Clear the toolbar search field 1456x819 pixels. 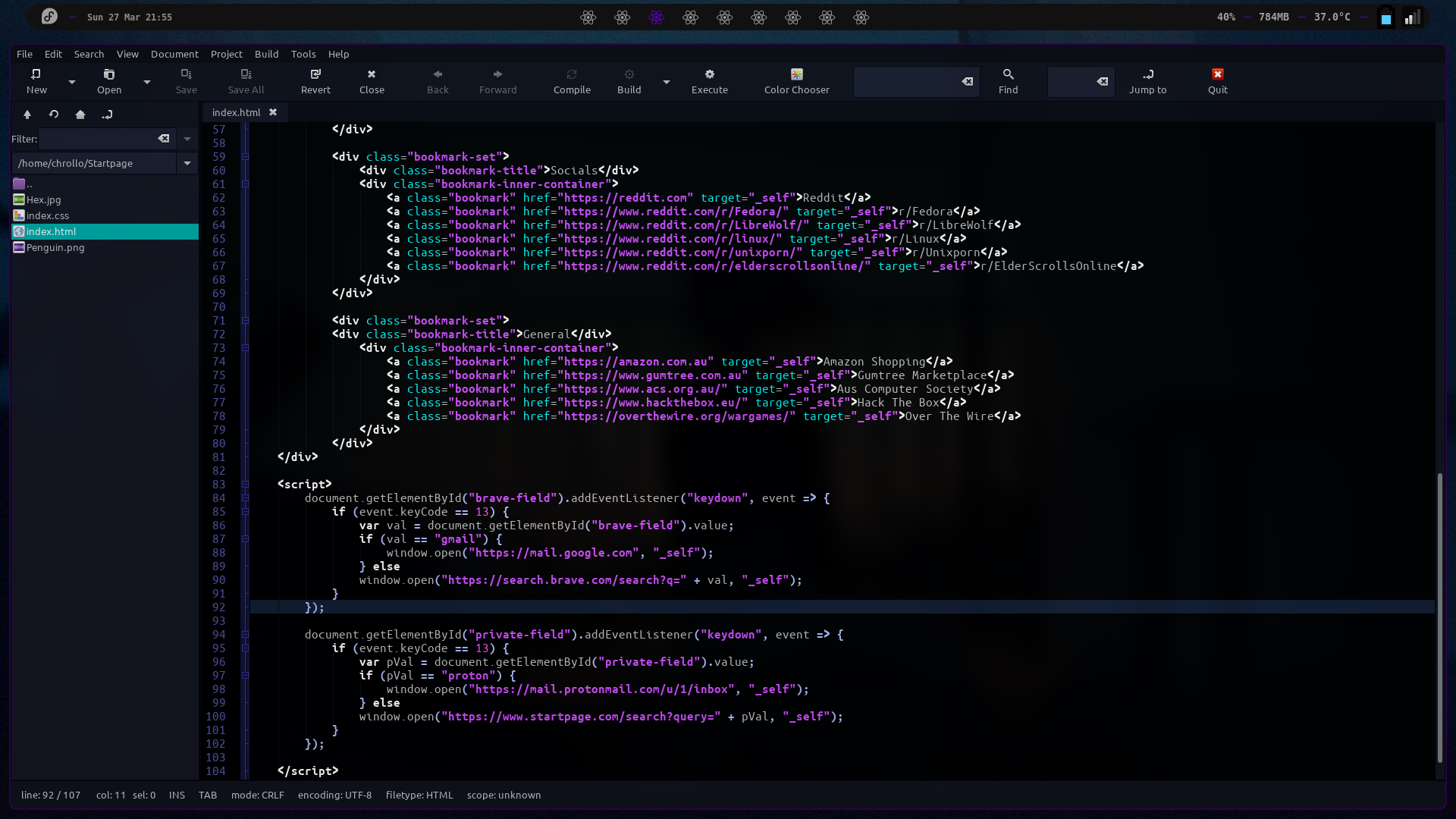pyautogui.click(x=968, y=81)
